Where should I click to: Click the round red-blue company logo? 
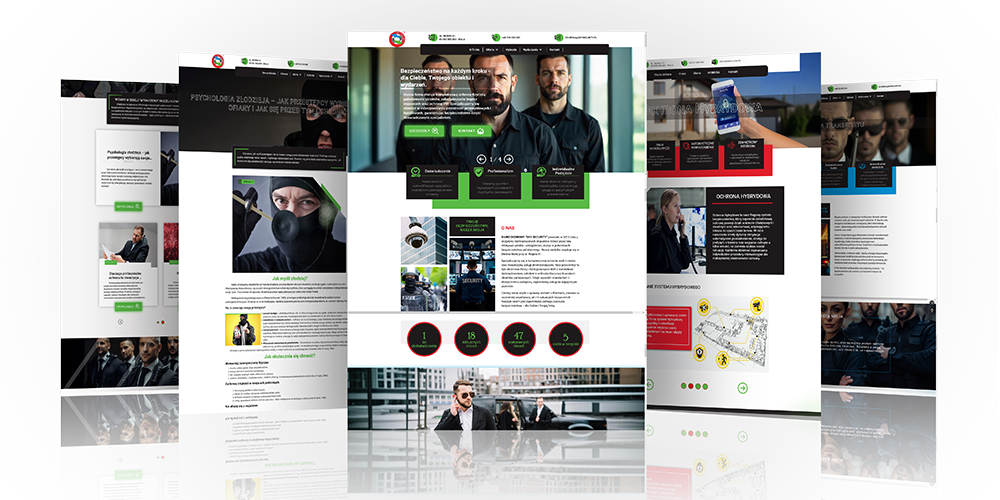(x=398, y=39)
